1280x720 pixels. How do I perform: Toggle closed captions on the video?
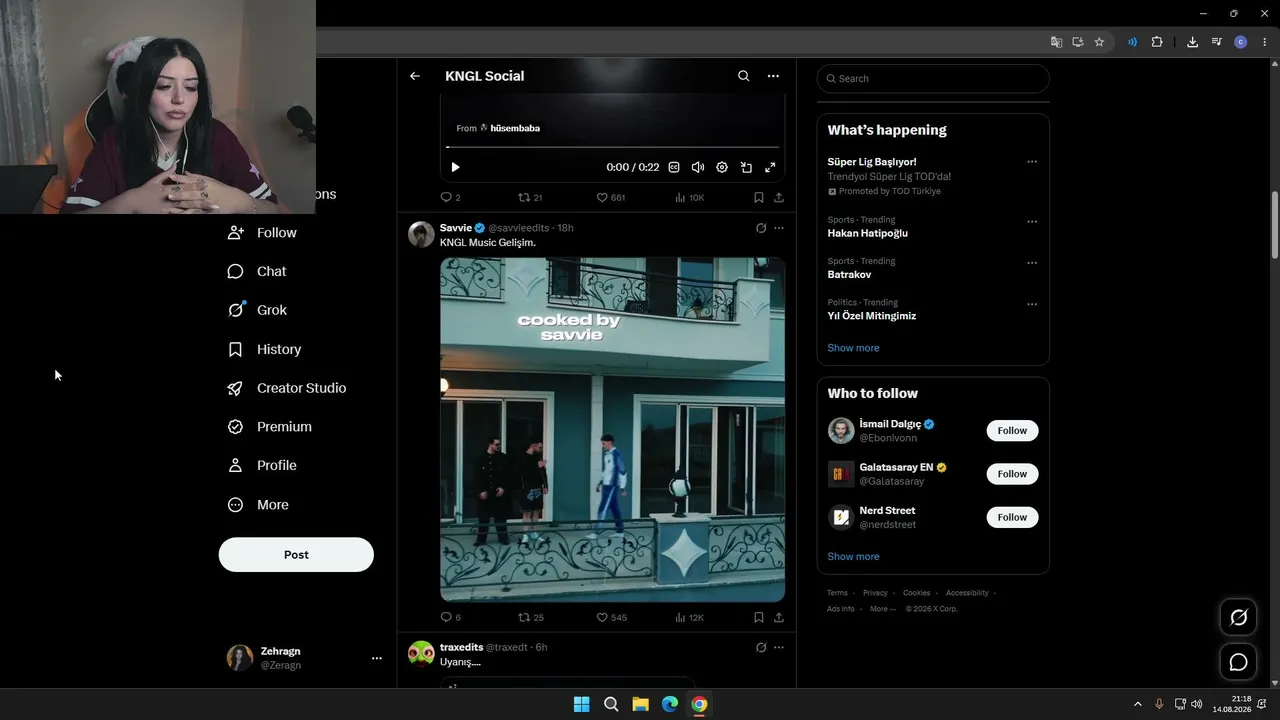point(674,167)
